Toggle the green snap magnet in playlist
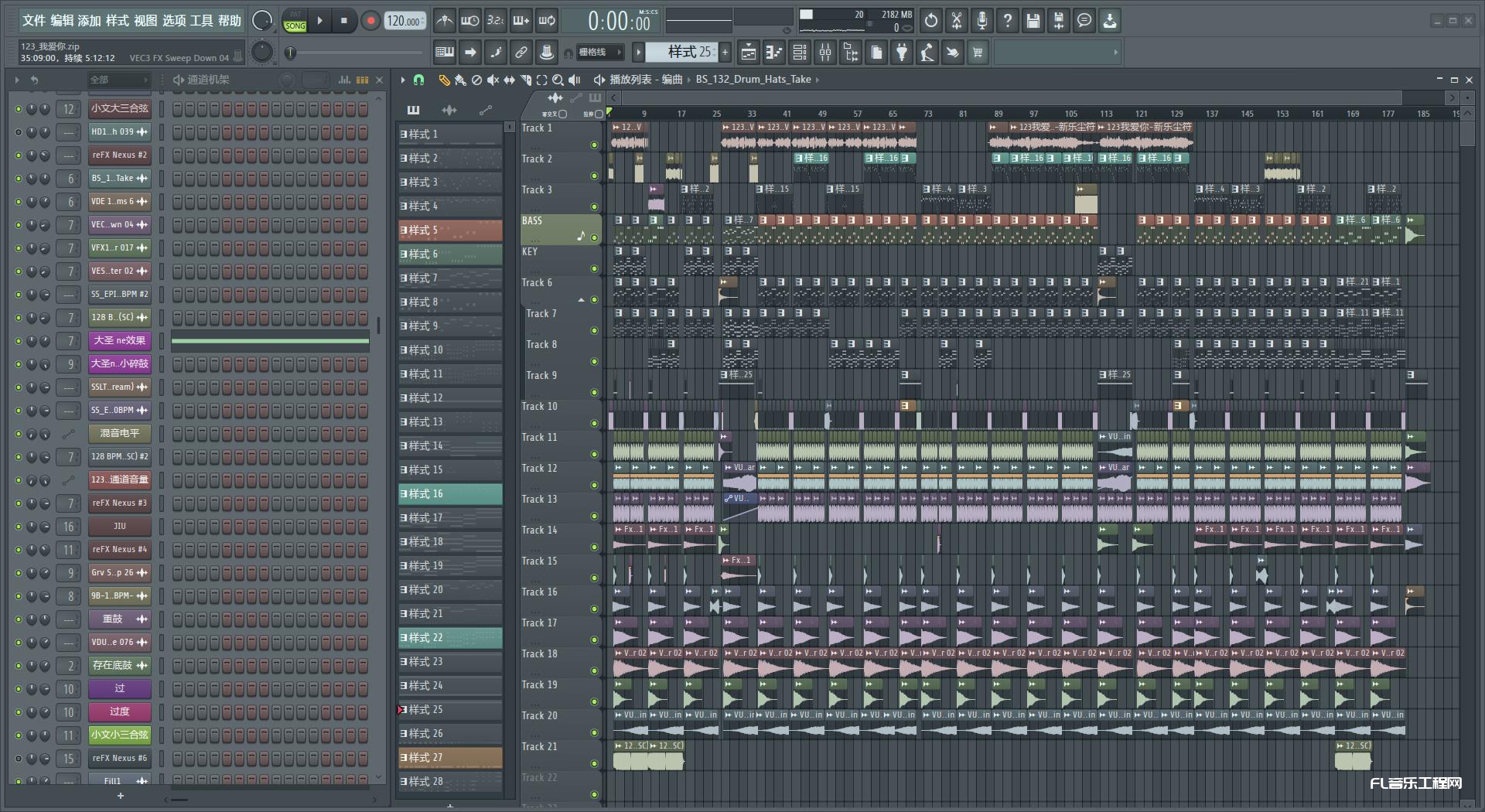This screenshot has width=1485, height=812. 418,80
